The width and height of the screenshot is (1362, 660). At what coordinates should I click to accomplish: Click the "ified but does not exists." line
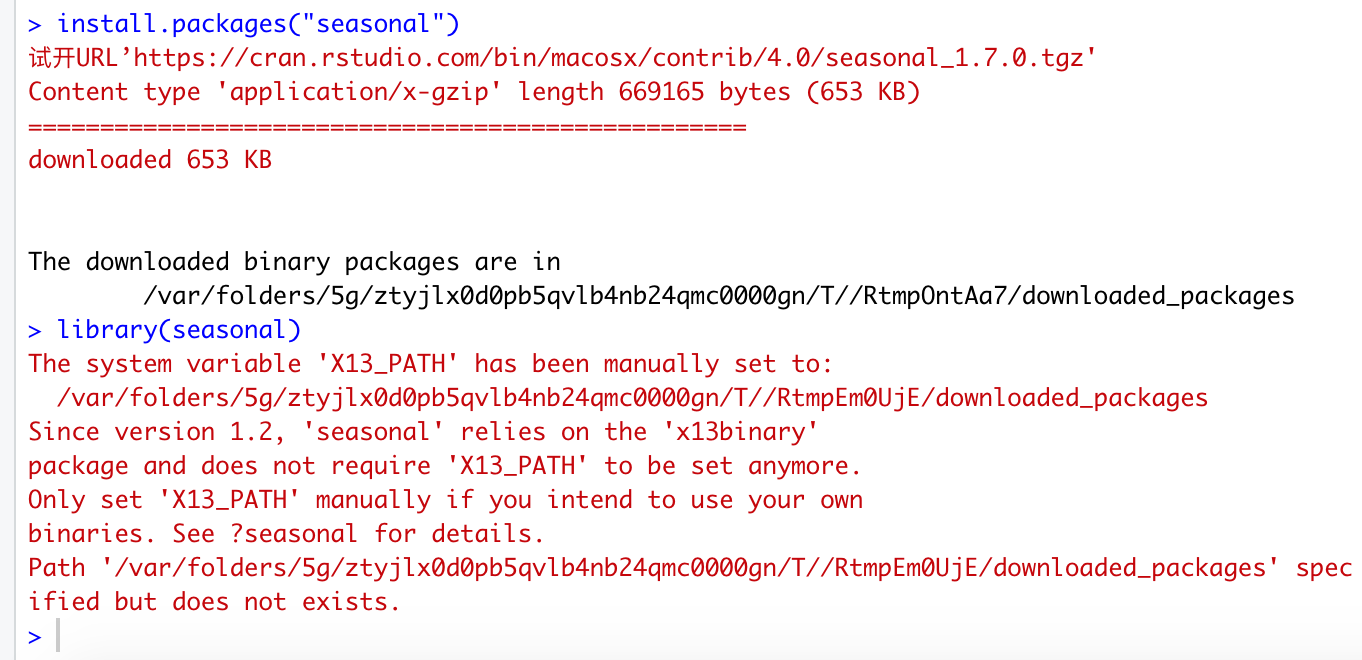[x=214, y=602]
